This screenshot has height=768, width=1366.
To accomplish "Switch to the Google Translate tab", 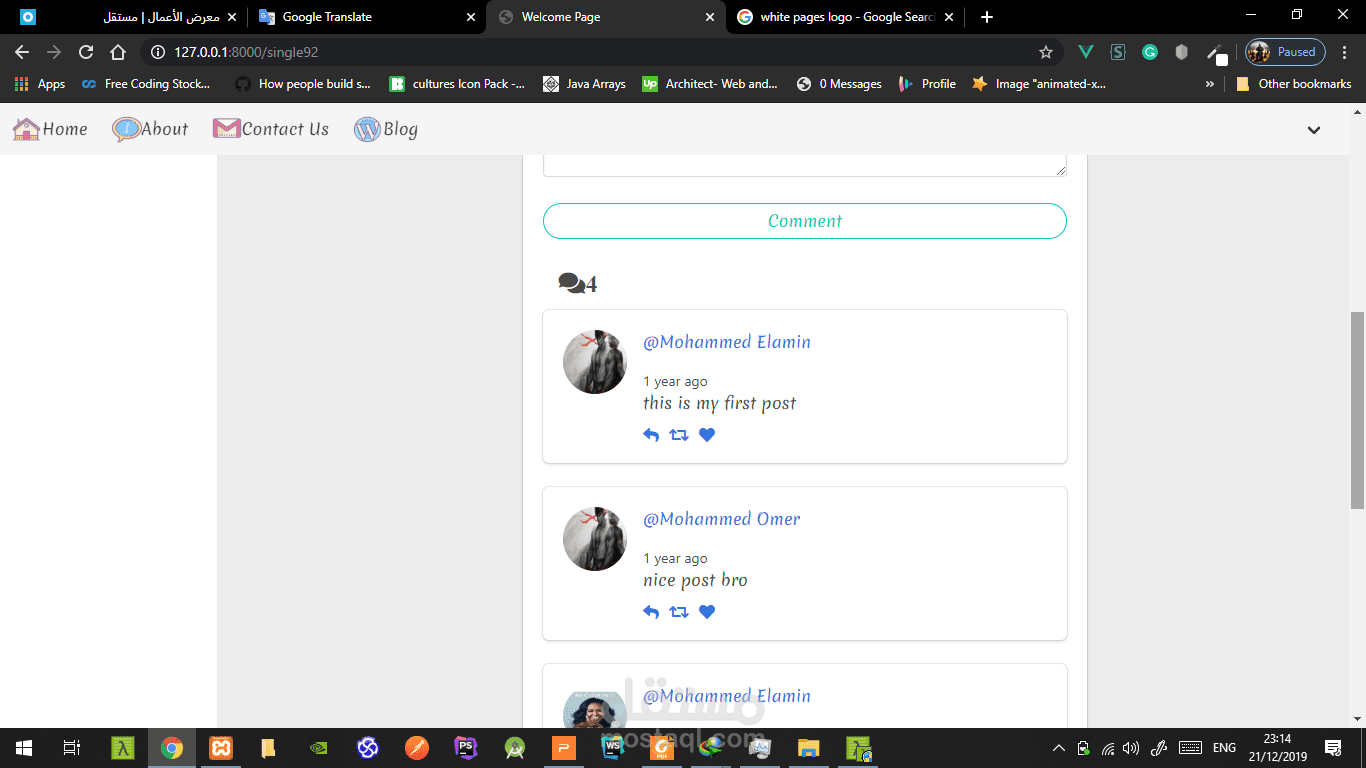I will (x=365, y=17).
